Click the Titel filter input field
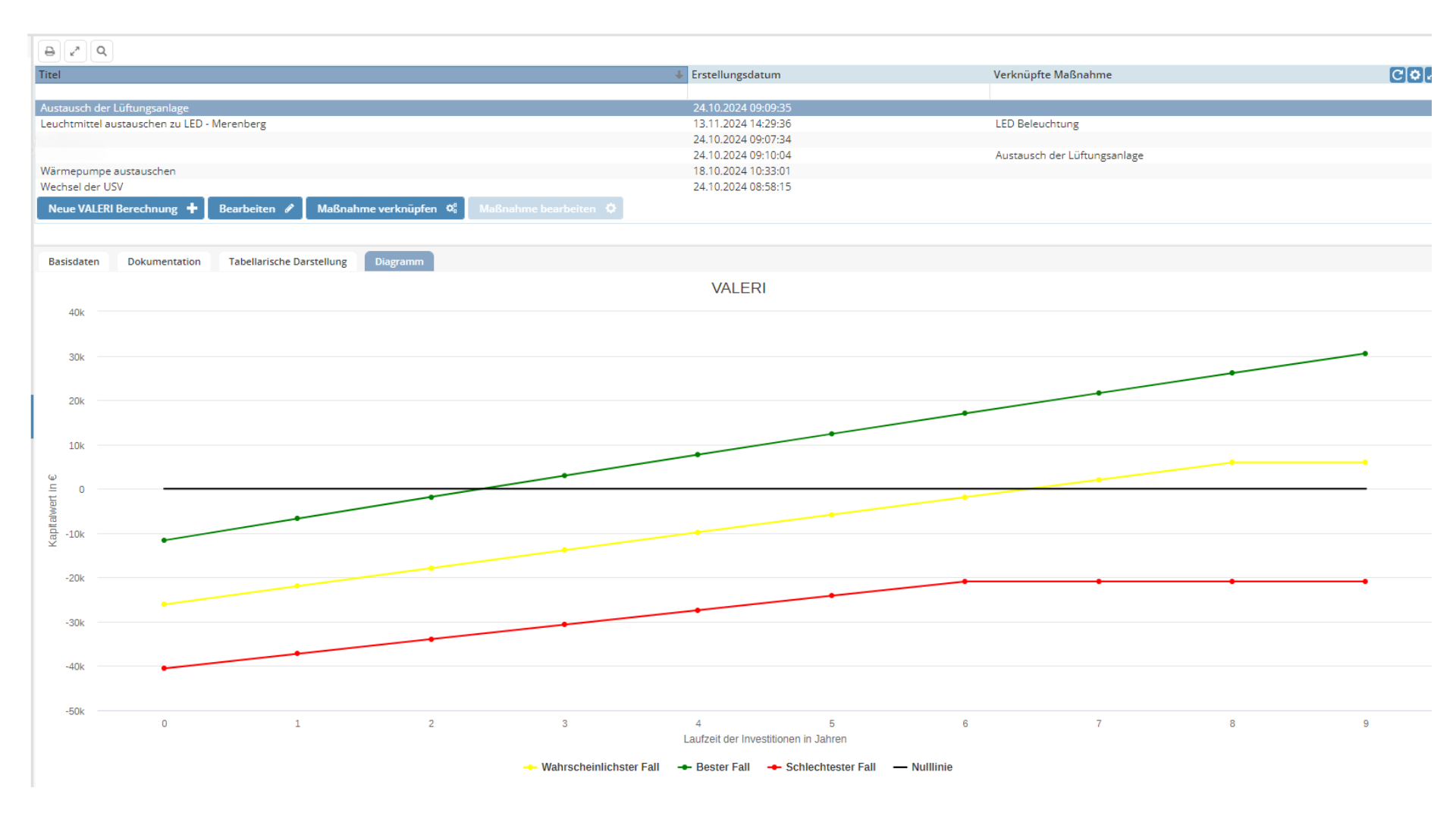Screen dimensions: 1456x819 [x=361, y=92]
